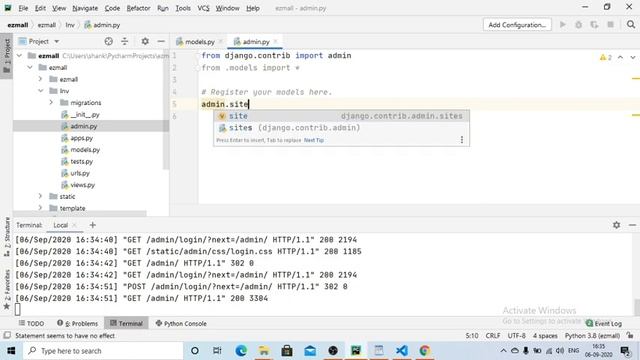
Task: Click the Next Tip link
Action: coord(314,140)
